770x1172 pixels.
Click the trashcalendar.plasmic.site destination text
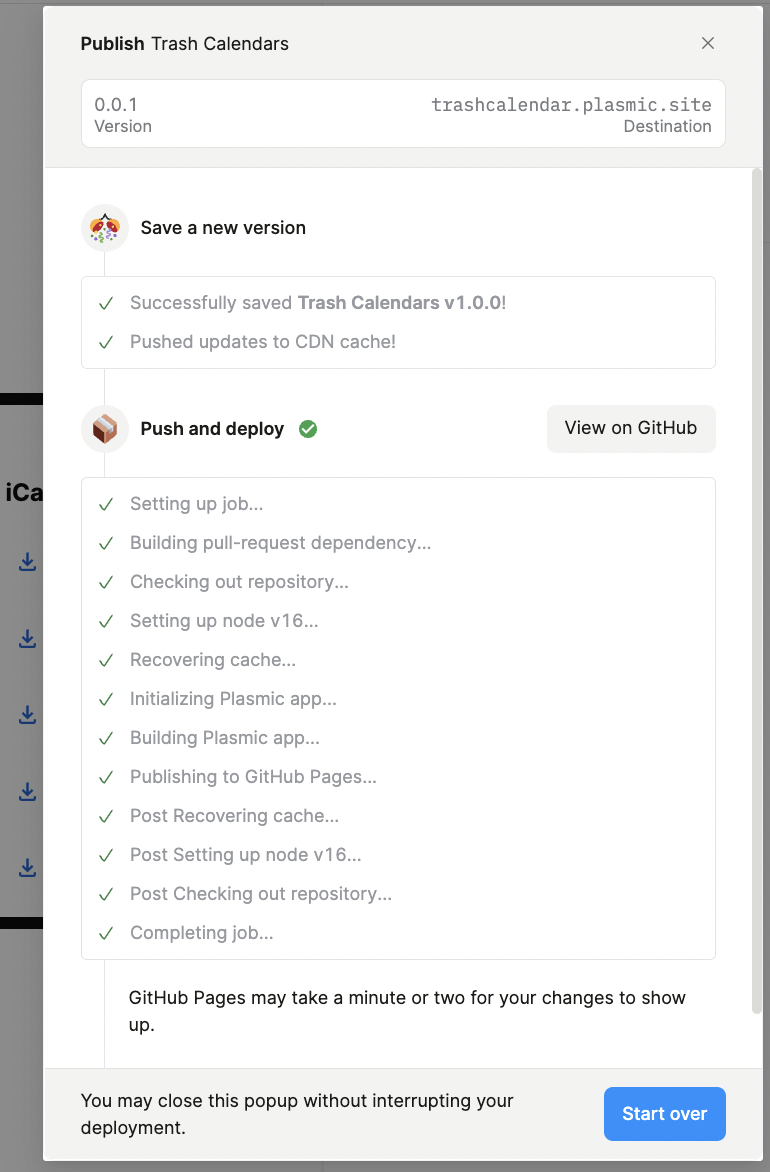(571, 105)
